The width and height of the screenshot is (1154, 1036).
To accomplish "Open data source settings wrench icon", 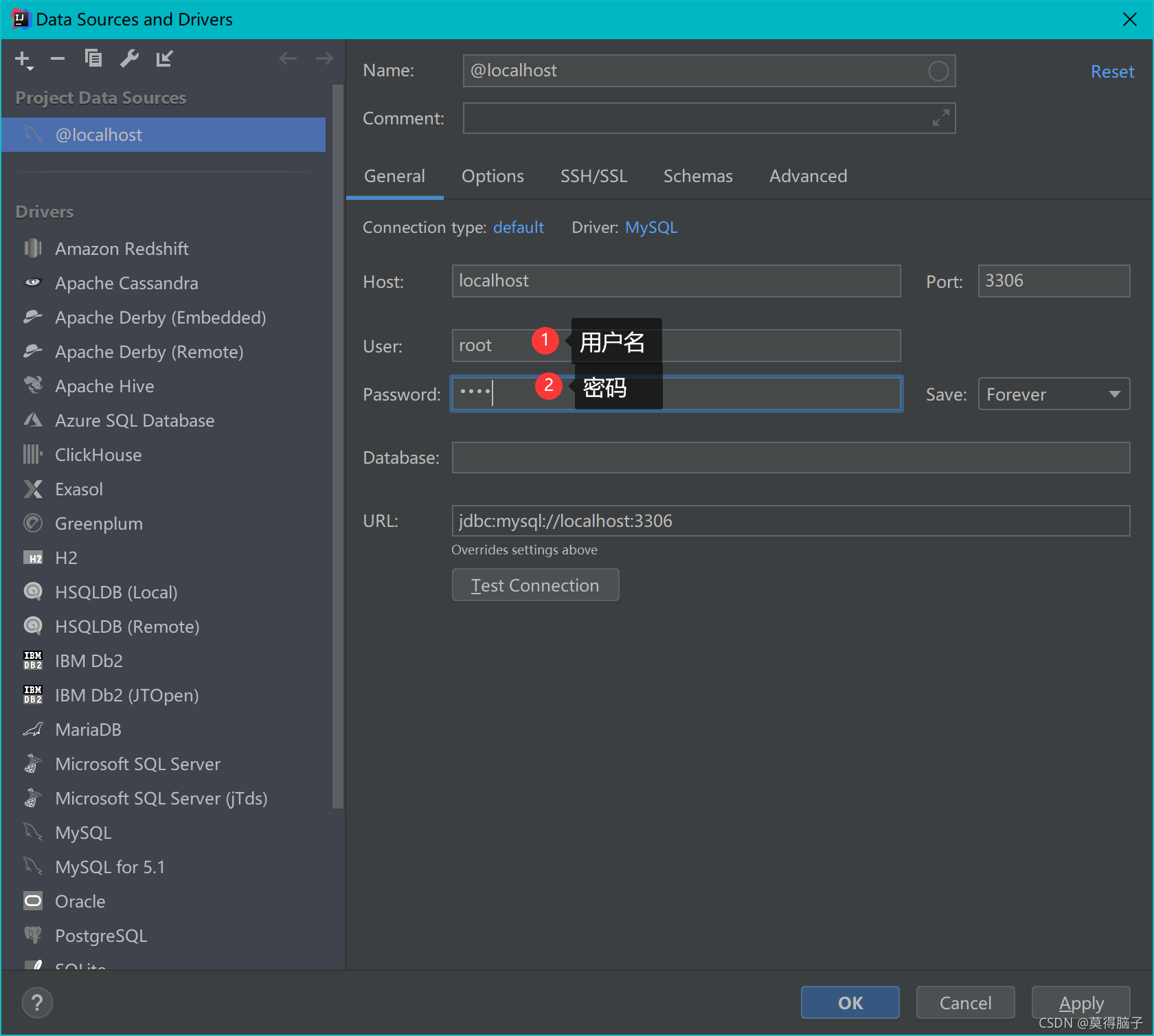I will coord(129,58).
